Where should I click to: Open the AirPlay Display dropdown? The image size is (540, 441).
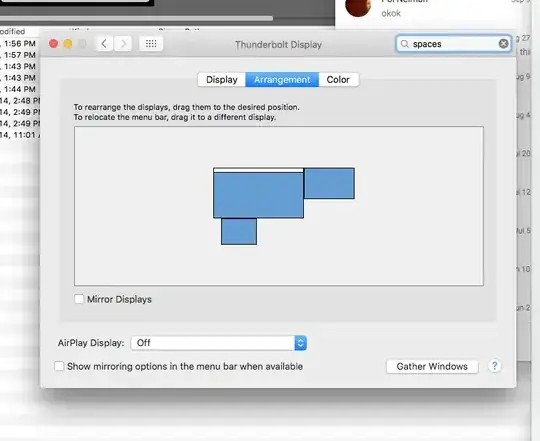coord(219,343)
